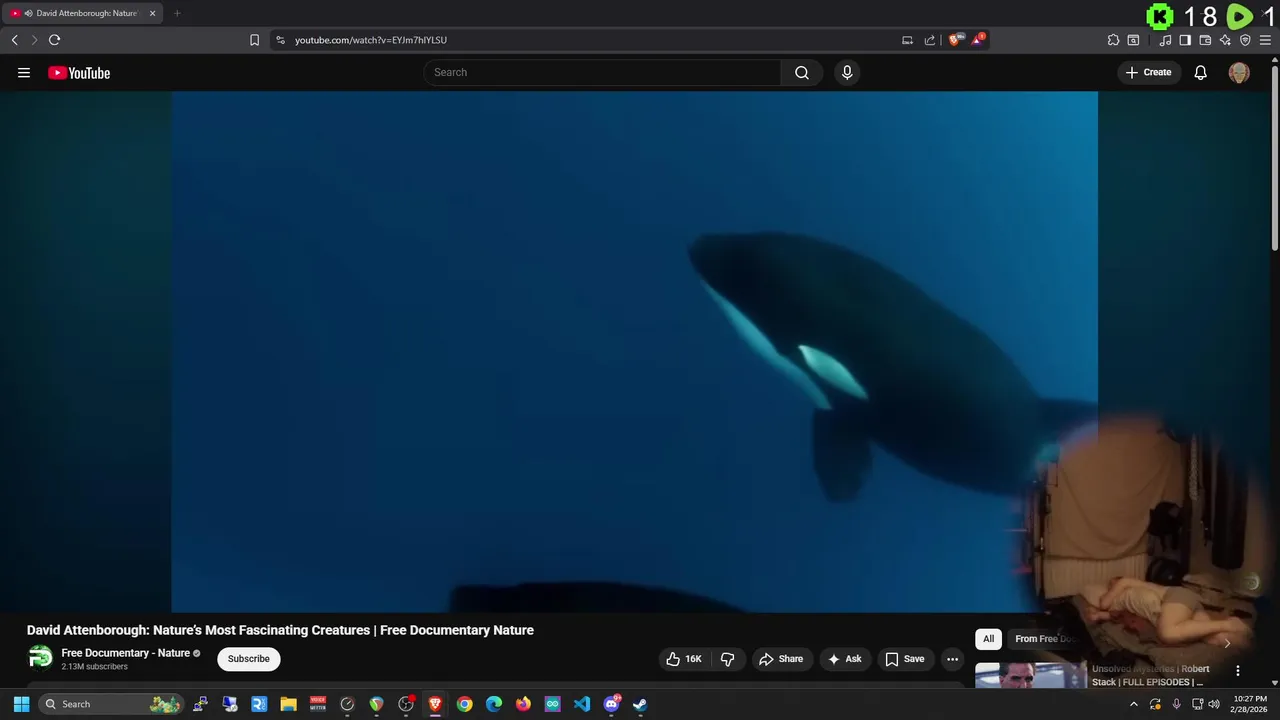Screen dimensions: 1280x720
Task: Like the video with 16K likes
Action: 685,659
